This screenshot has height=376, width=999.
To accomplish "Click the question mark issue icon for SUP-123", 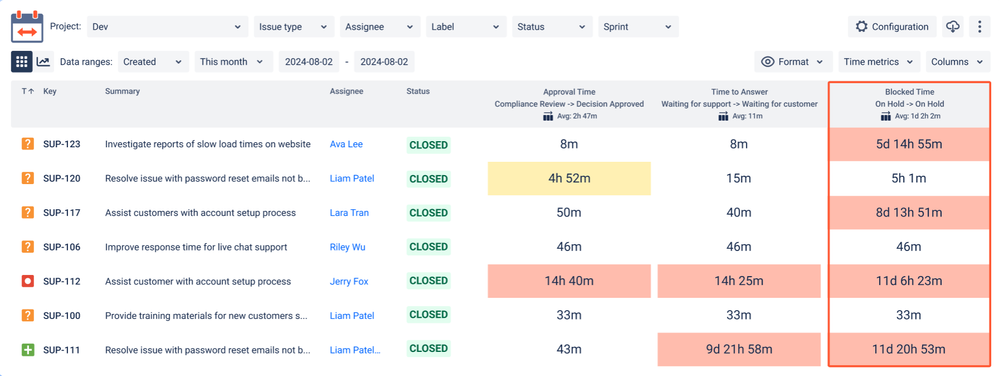I will (27, 144).
